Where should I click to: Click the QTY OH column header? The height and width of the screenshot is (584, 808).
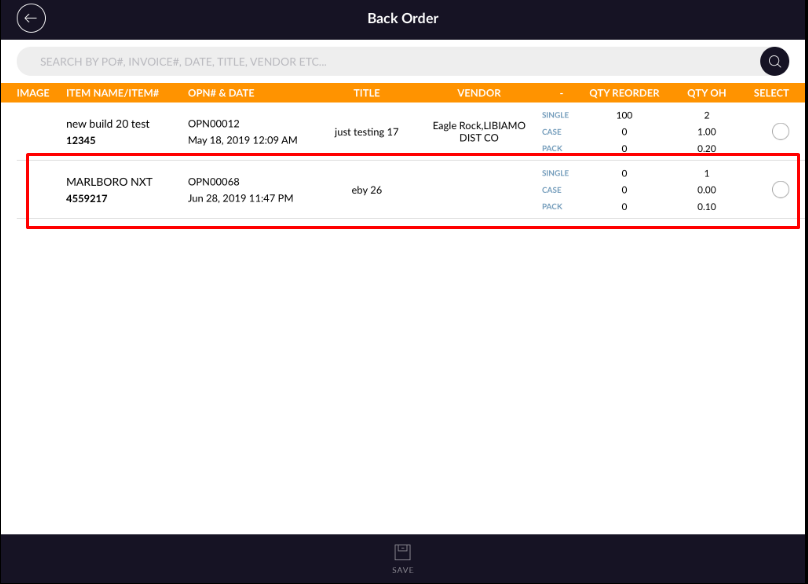click(x=706, y=93)
